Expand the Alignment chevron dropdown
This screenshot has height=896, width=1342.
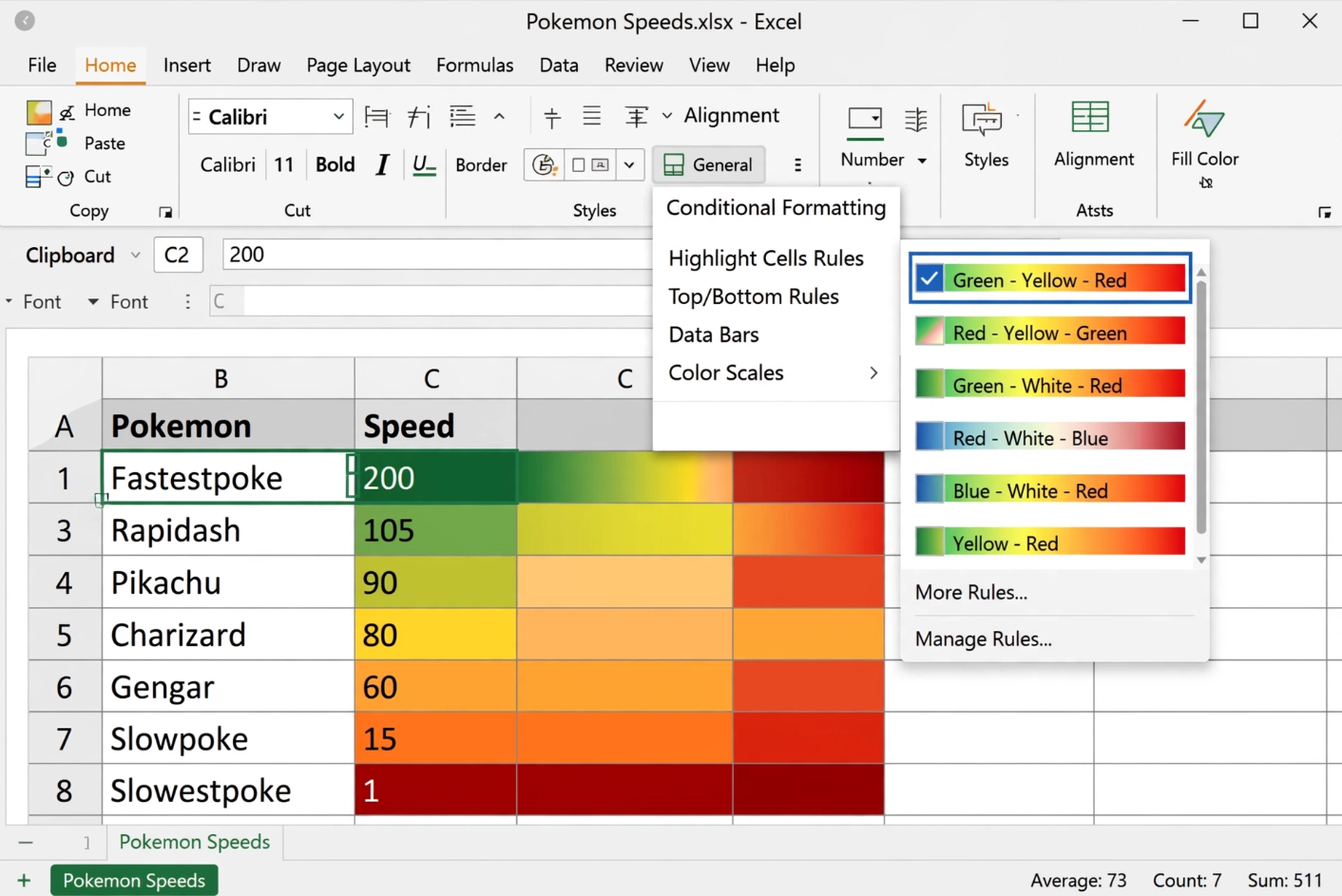point(667,116)
